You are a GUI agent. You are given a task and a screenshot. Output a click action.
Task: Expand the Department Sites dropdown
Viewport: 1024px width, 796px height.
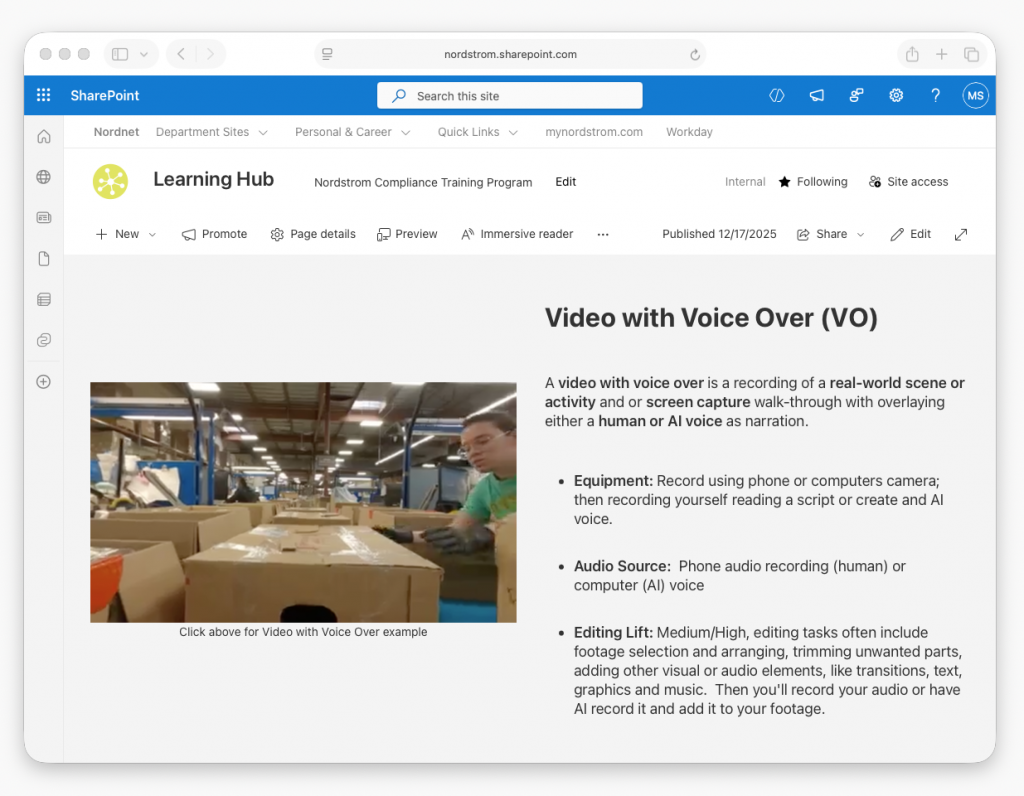(x=211, y=132)
